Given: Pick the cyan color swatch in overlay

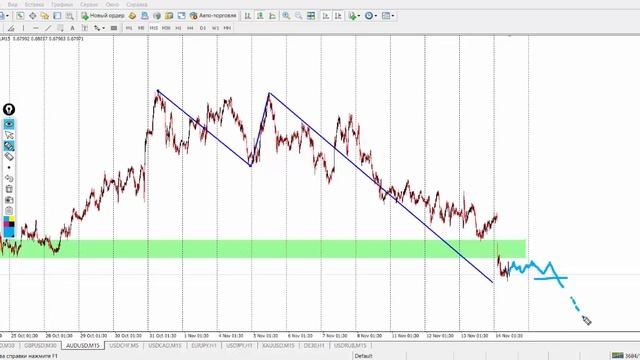Looking at the screenshot, I should 9,232.
